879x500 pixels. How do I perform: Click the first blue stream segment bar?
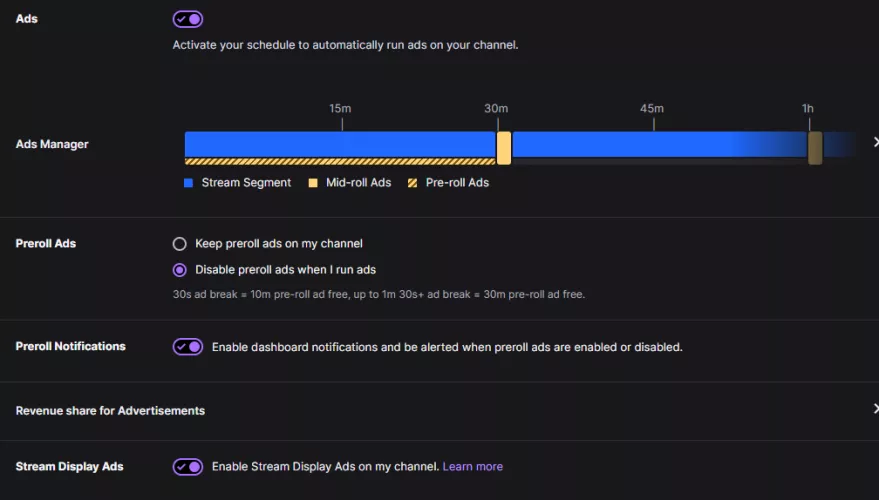(x=340, y=144)
